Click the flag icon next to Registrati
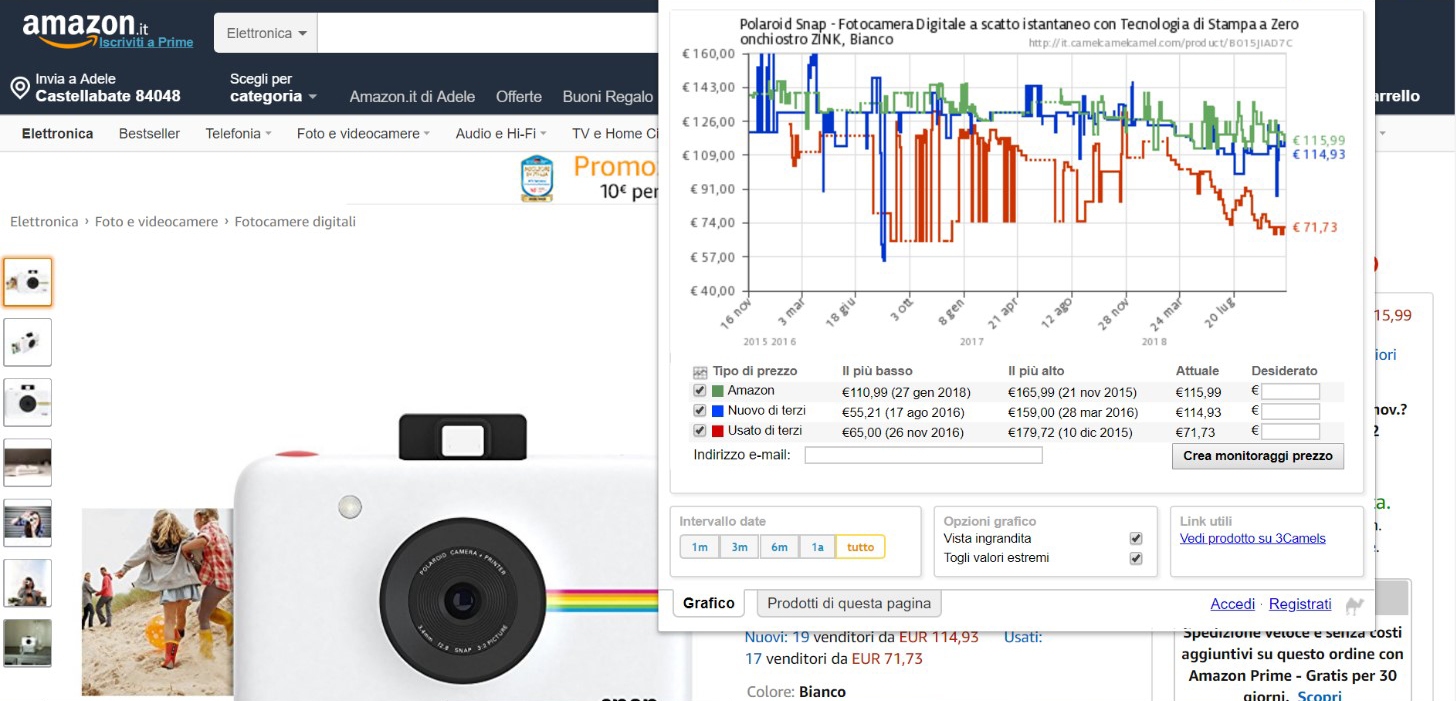This screenshot has height=701, width=1456. click(1355, 604)
